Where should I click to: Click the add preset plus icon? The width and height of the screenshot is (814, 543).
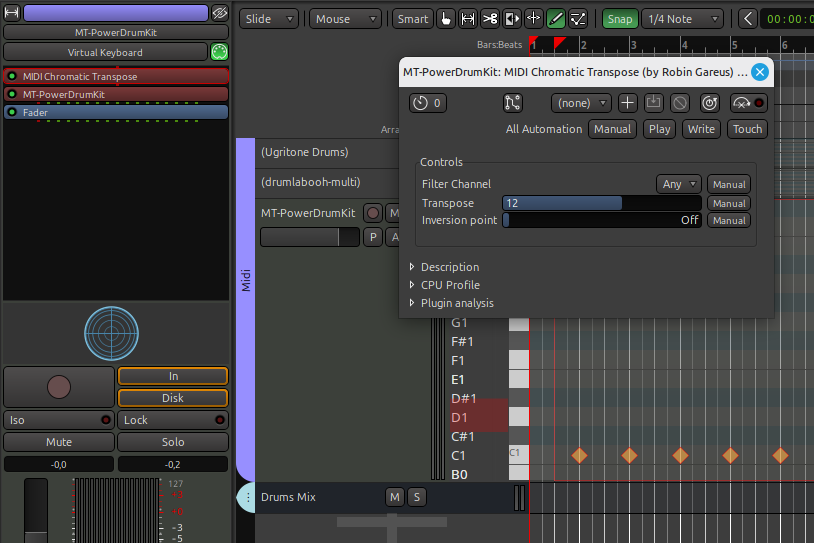627,103
